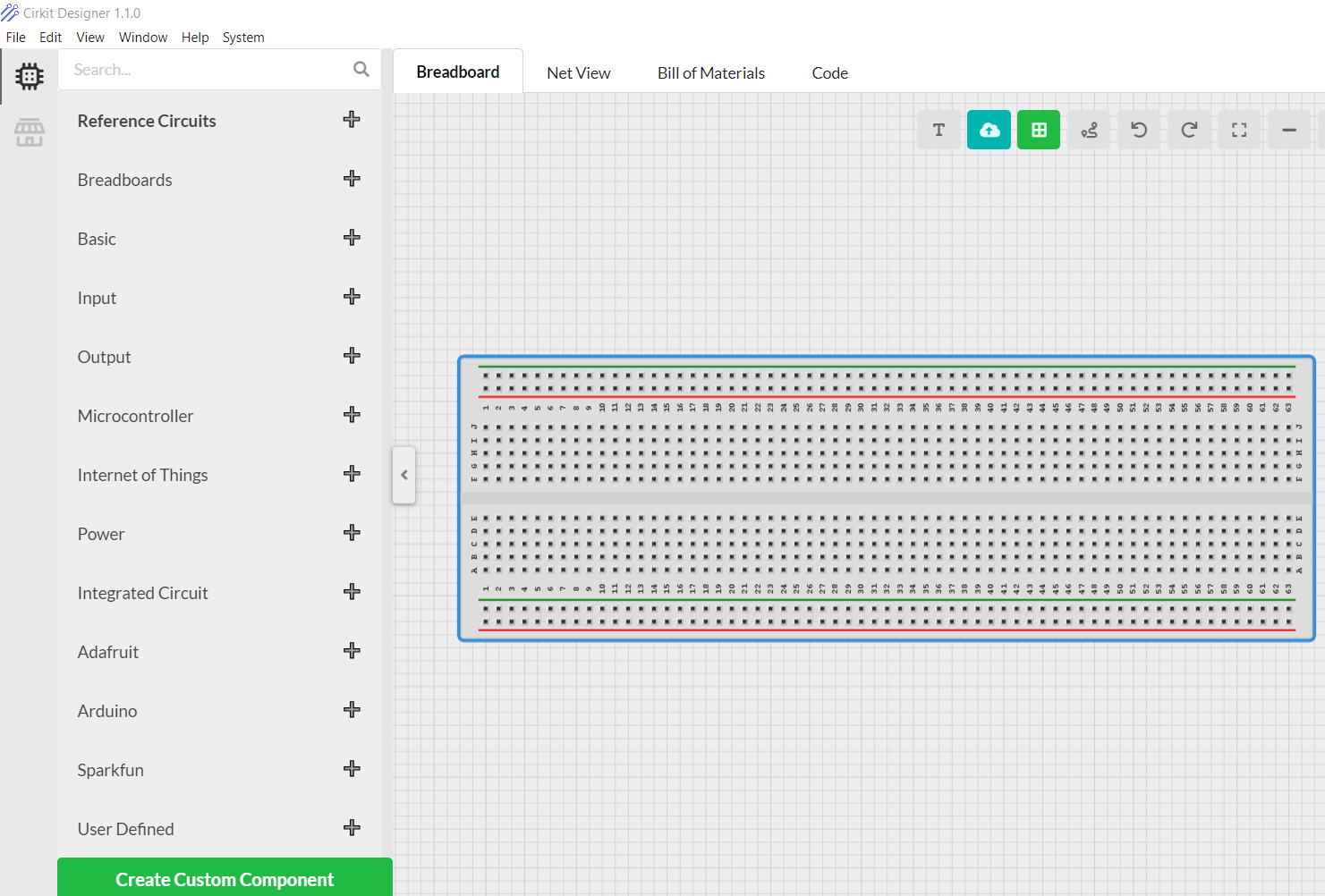Expand the Power category

[352, 533]
